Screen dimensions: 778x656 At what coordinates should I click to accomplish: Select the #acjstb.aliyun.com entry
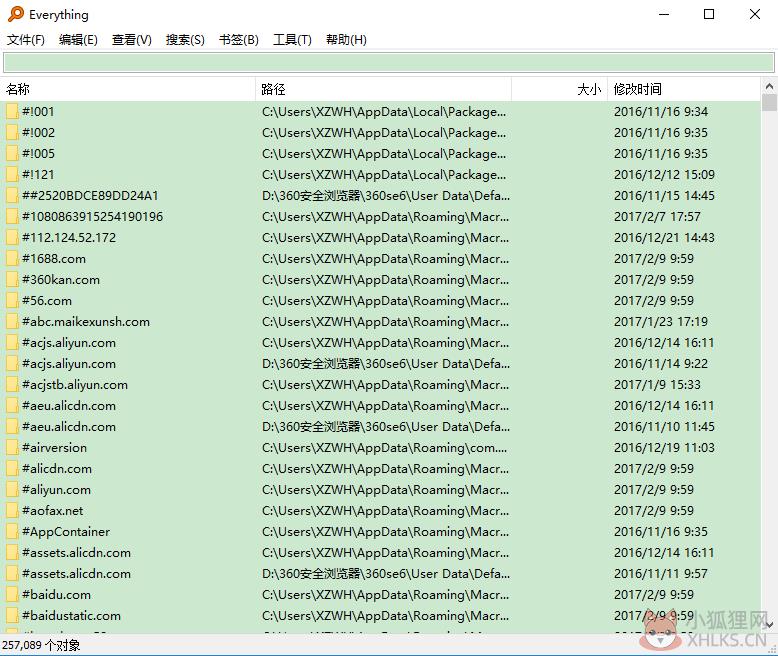tap(75, 385)
